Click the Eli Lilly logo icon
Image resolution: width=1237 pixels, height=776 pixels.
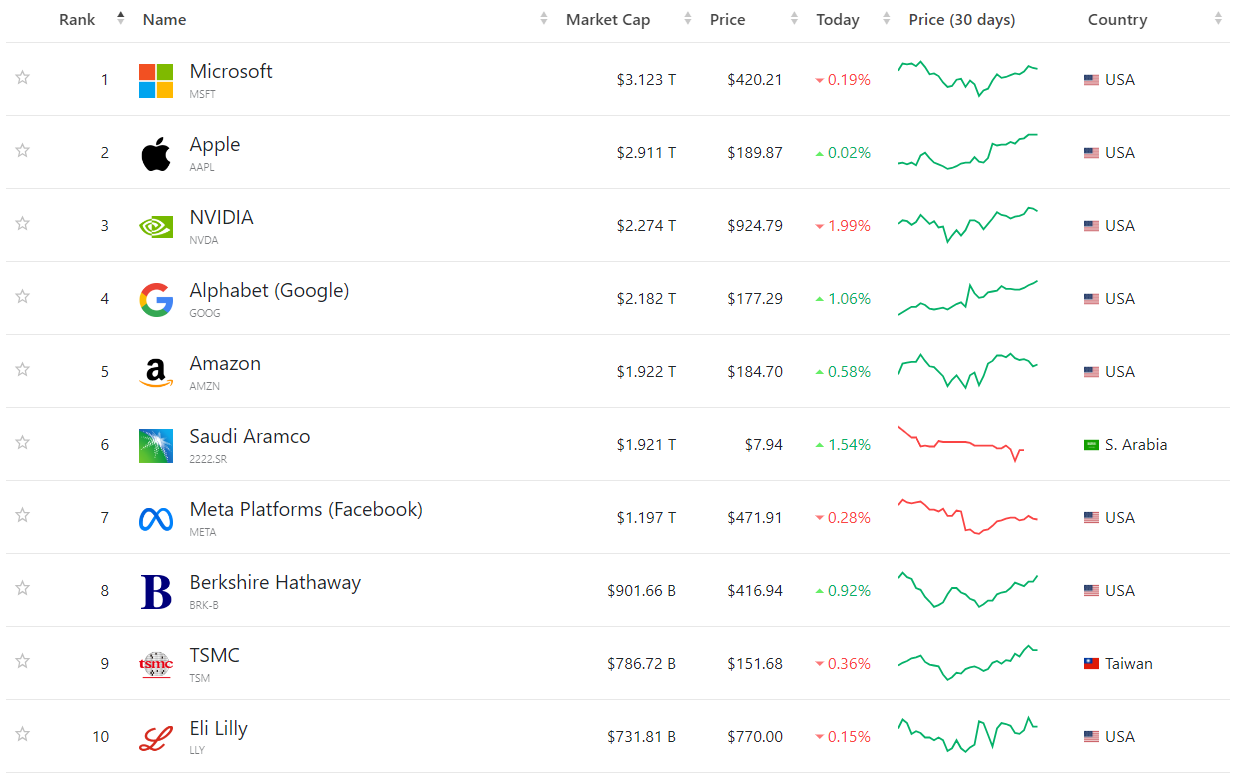coord(156,738)
